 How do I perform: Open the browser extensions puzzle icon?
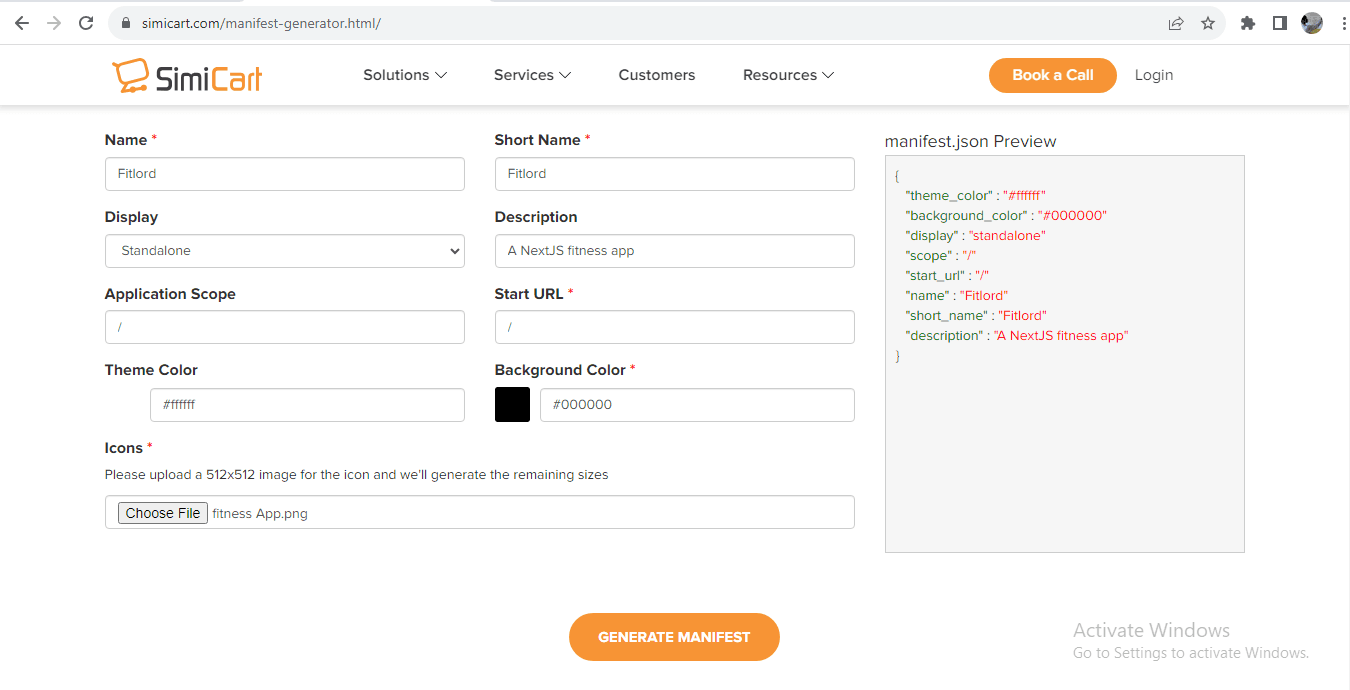pos(1247,23)
